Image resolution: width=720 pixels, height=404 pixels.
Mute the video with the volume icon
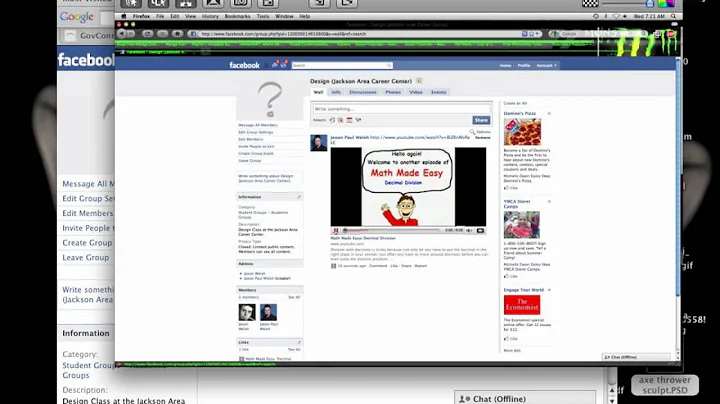tap(469, 230)
